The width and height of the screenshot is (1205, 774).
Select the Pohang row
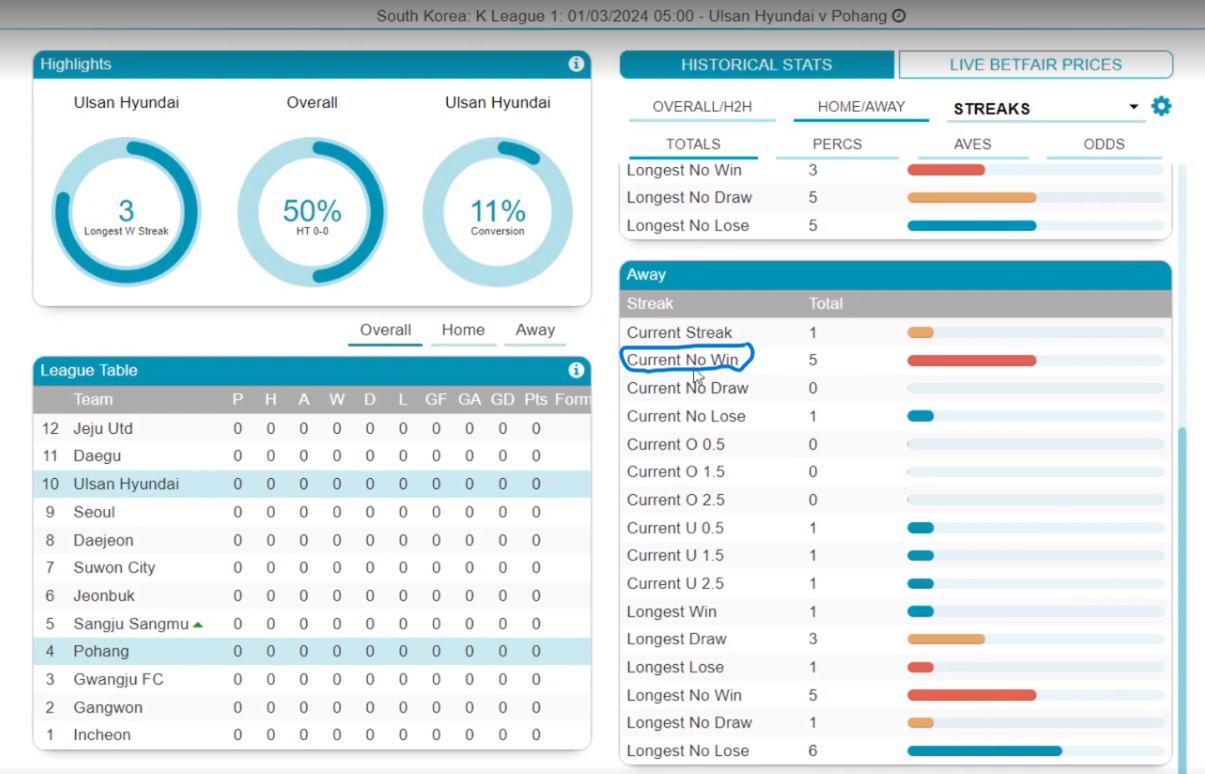[x=312, y=651]
